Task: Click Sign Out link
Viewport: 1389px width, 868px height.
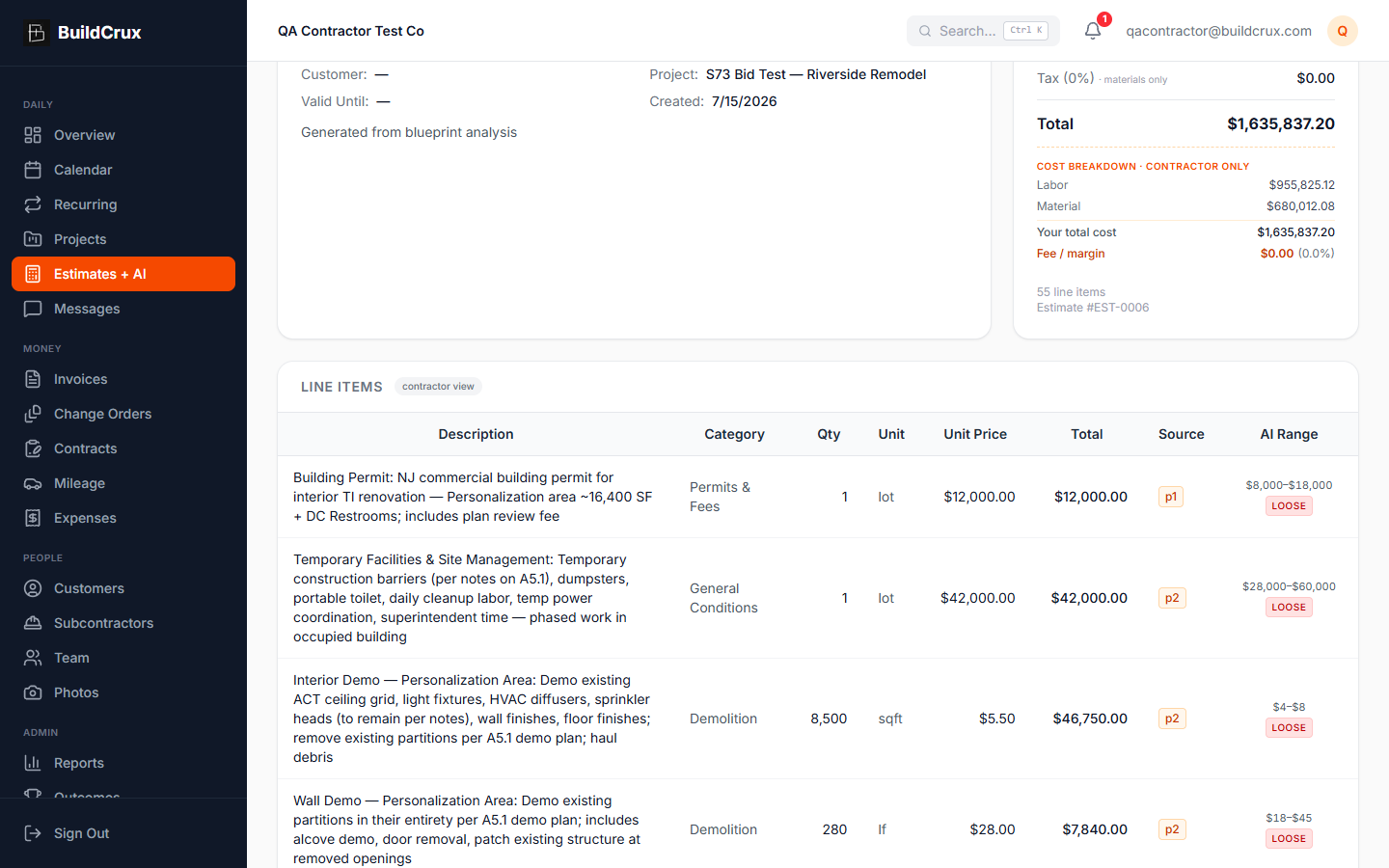Action: point(123,833)
